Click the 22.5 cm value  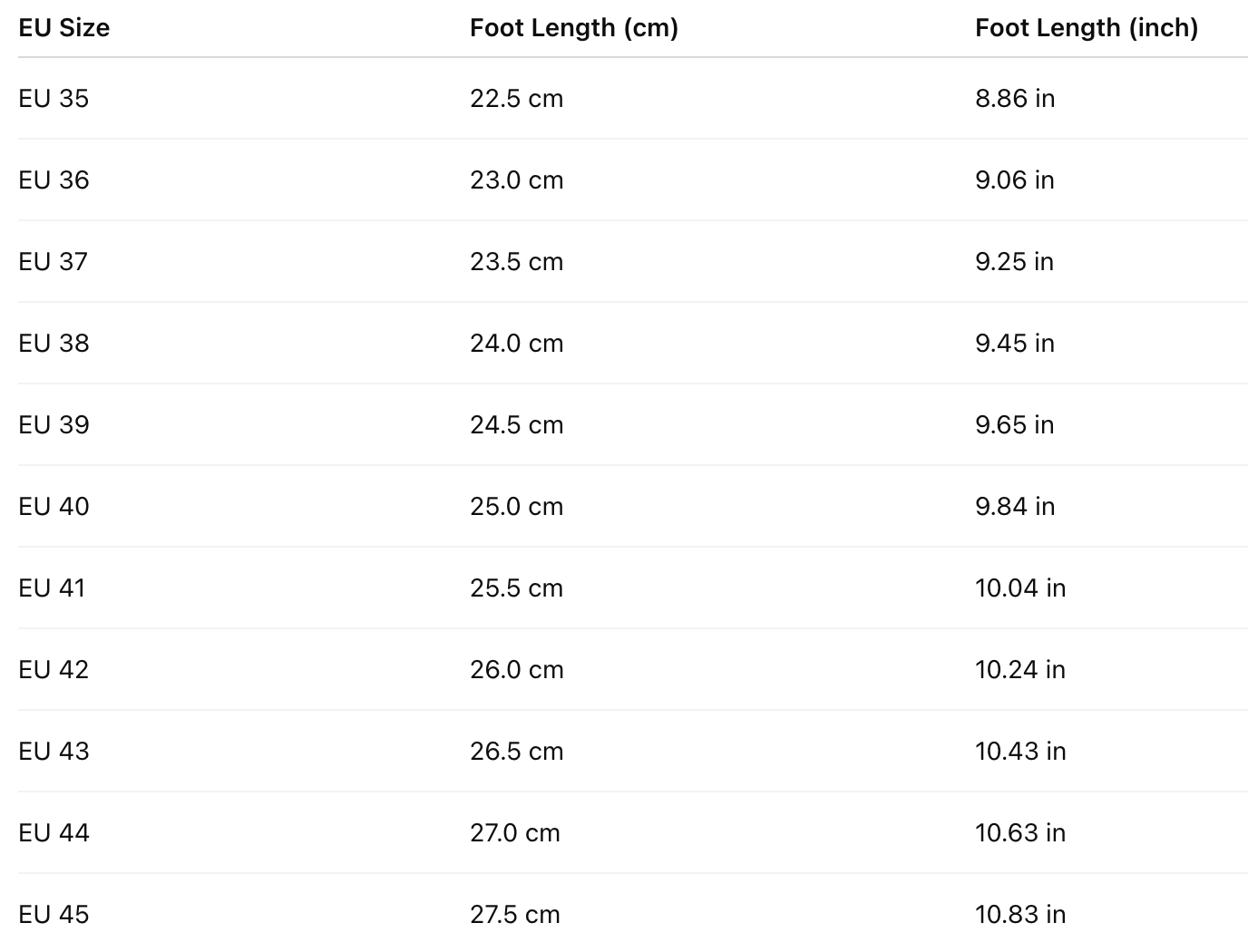click(x=516, y=99)
